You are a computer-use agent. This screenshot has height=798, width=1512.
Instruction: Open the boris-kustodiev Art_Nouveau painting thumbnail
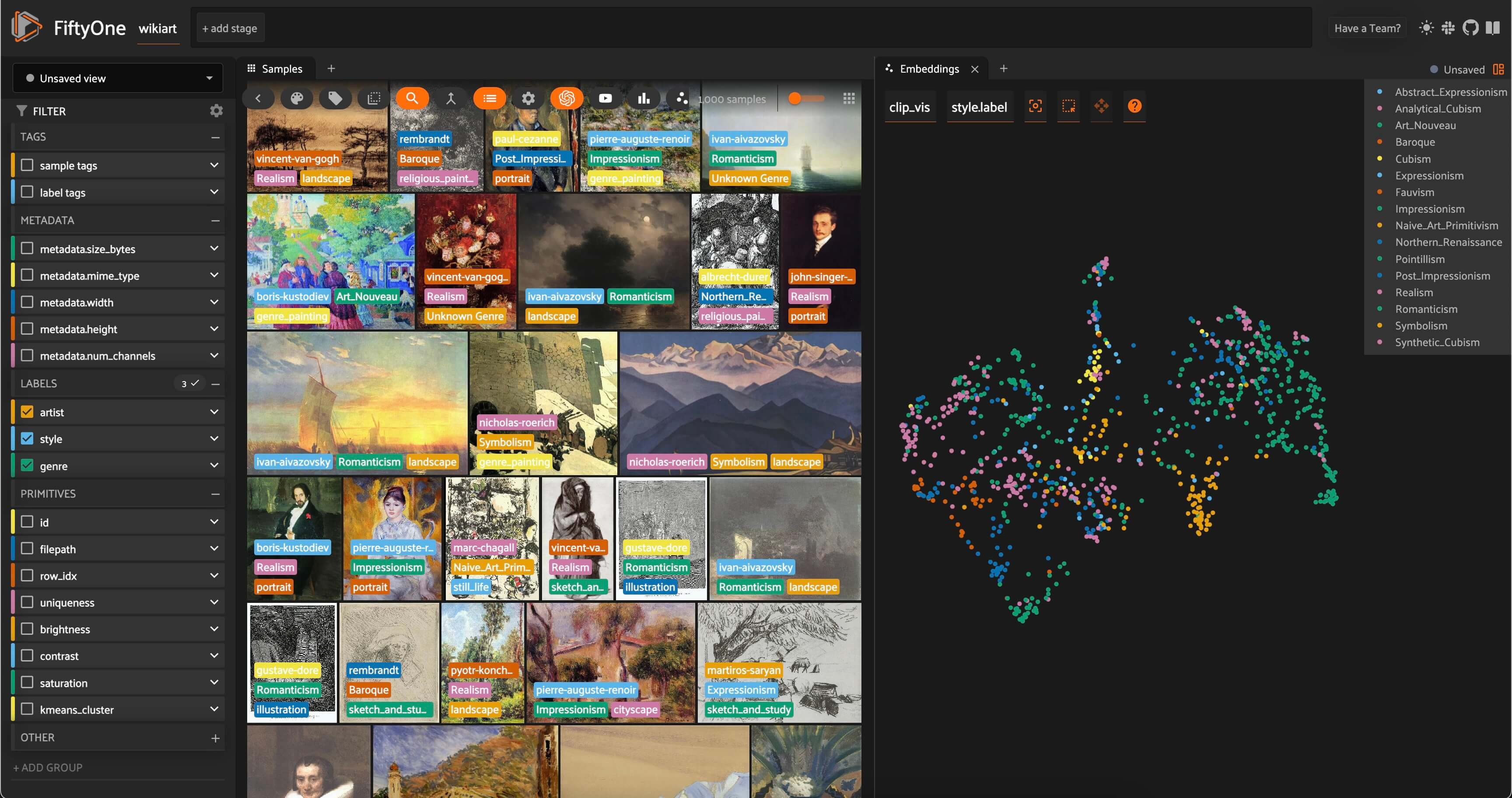click(x=330, y=262)
